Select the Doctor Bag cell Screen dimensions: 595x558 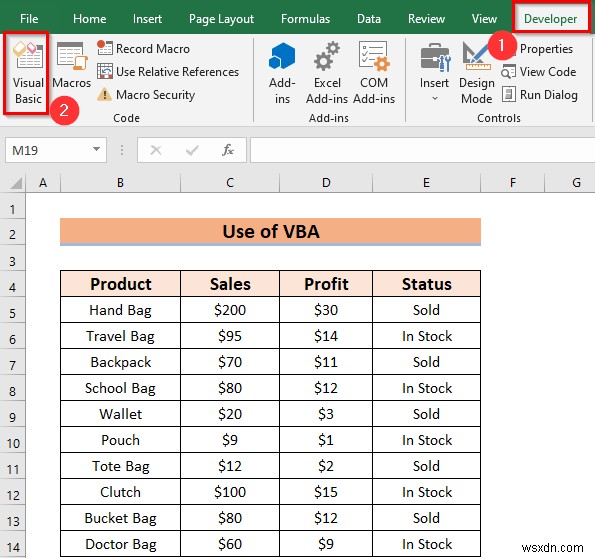[120, 544]
